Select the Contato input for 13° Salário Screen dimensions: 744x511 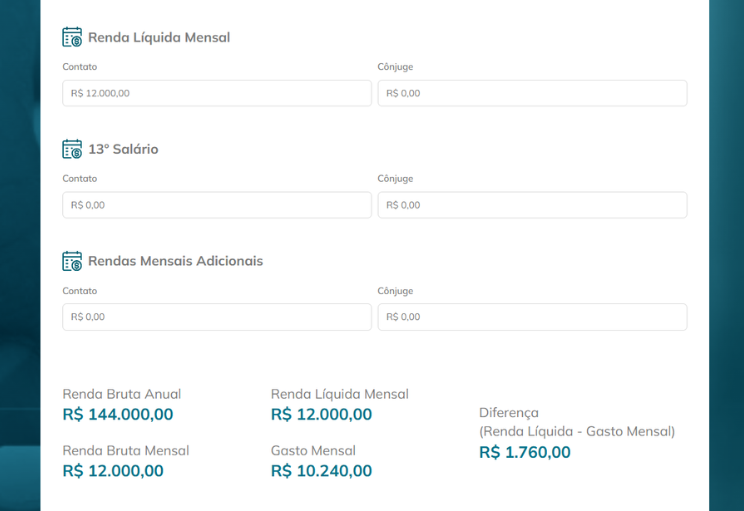[x=217, y=205]
